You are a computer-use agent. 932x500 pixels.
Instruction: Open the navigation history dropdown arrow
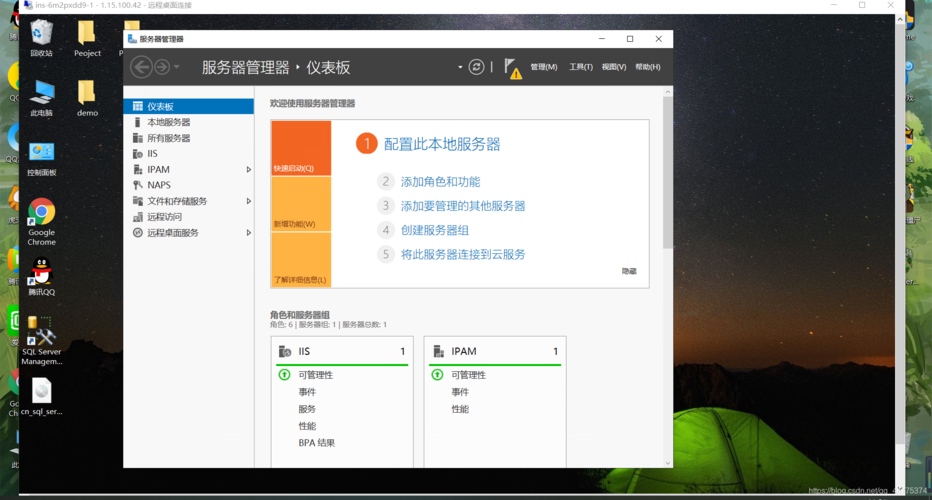(177, 67)
